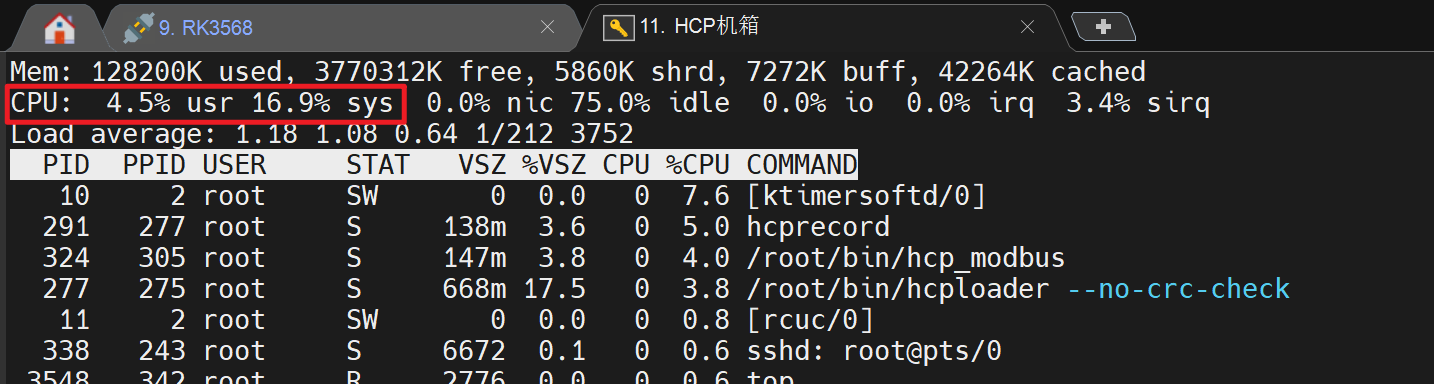Click the PPID column header

(153, 165)
